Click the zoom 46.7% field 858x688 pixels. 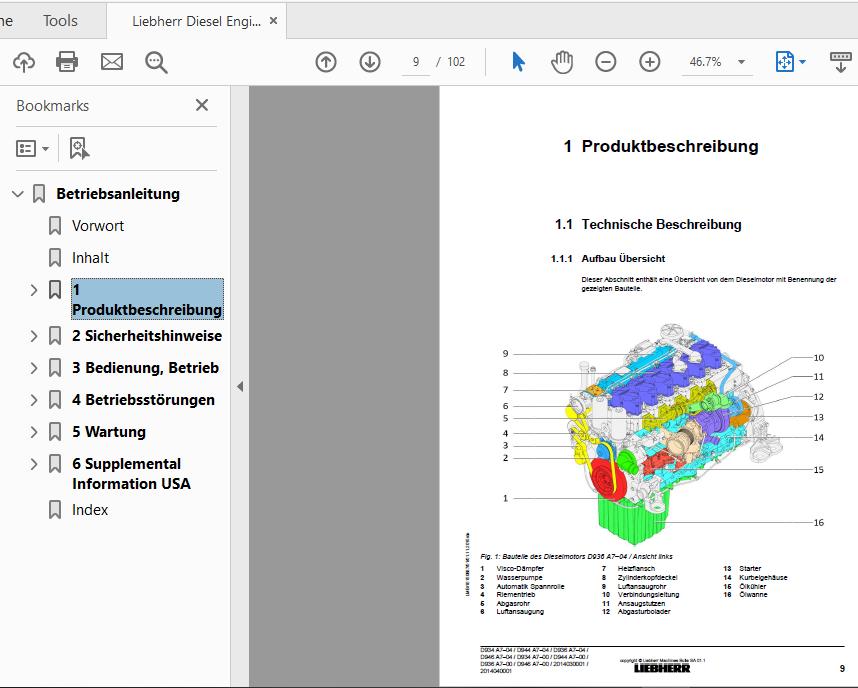[x=706, y=62]
